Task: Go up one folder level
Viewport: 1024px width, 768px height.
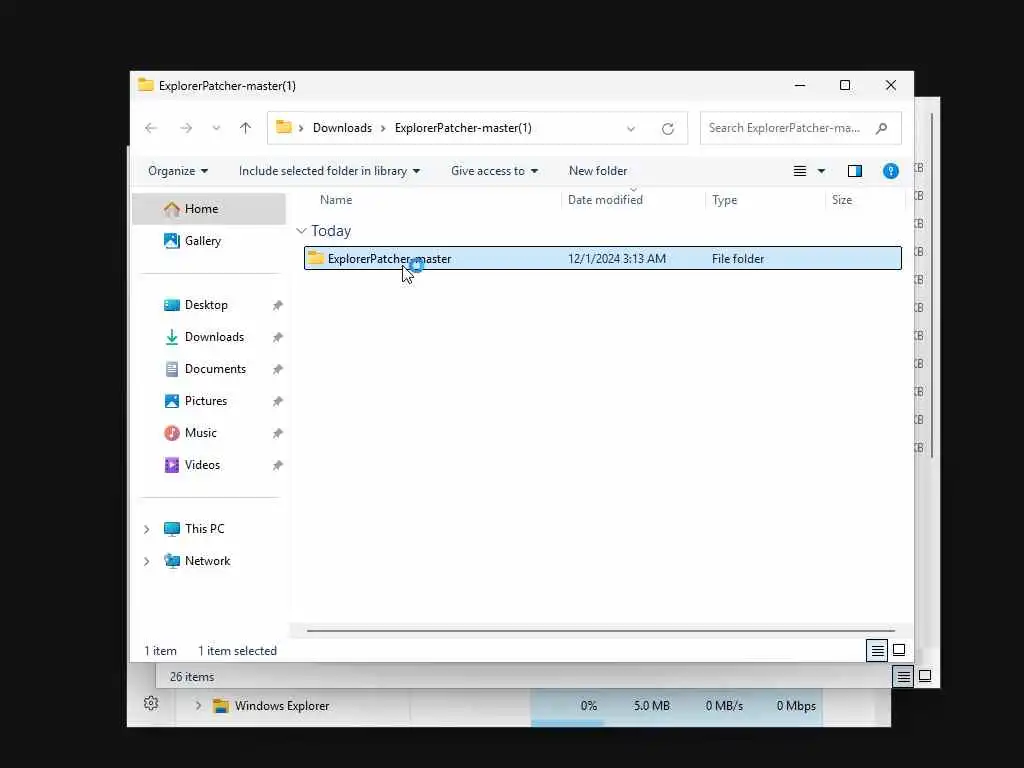Action: [x=246, y=128]
